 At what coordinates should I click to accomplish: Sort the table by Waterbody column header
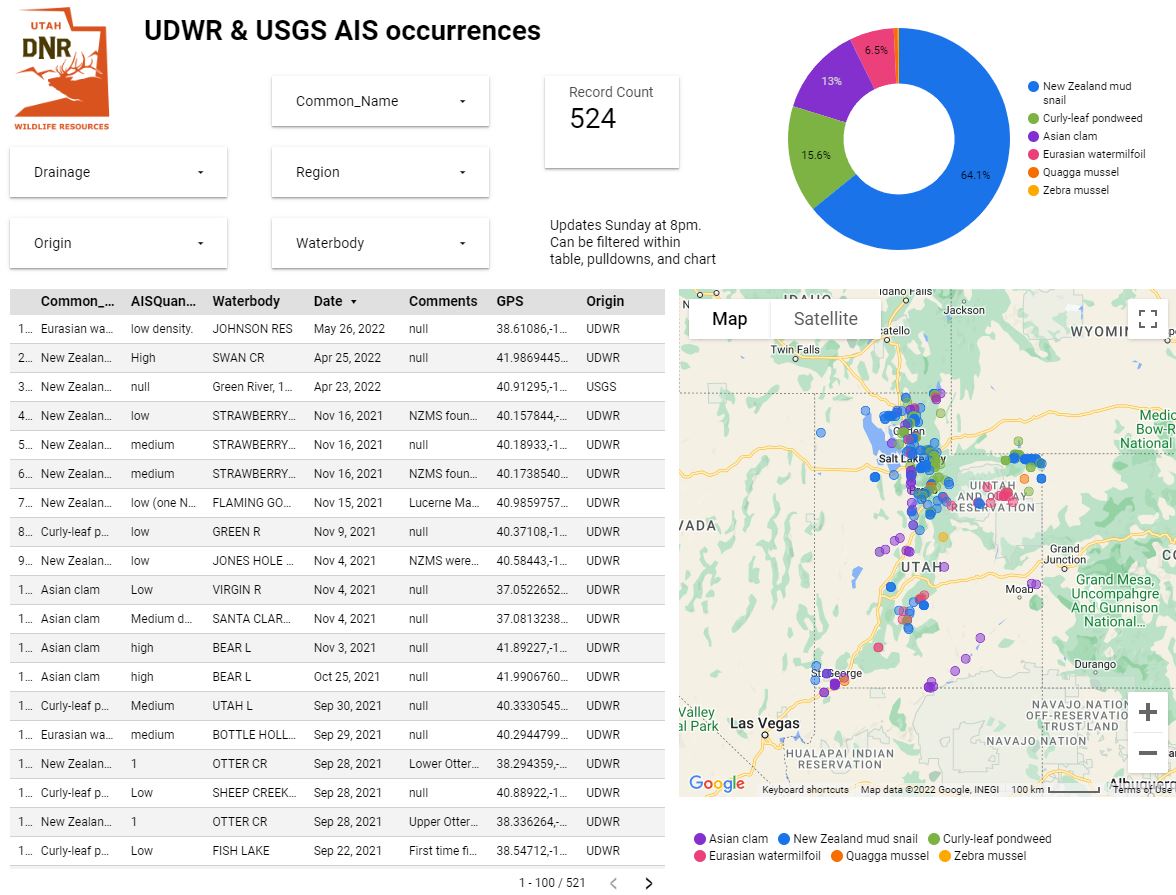point(246,301)
